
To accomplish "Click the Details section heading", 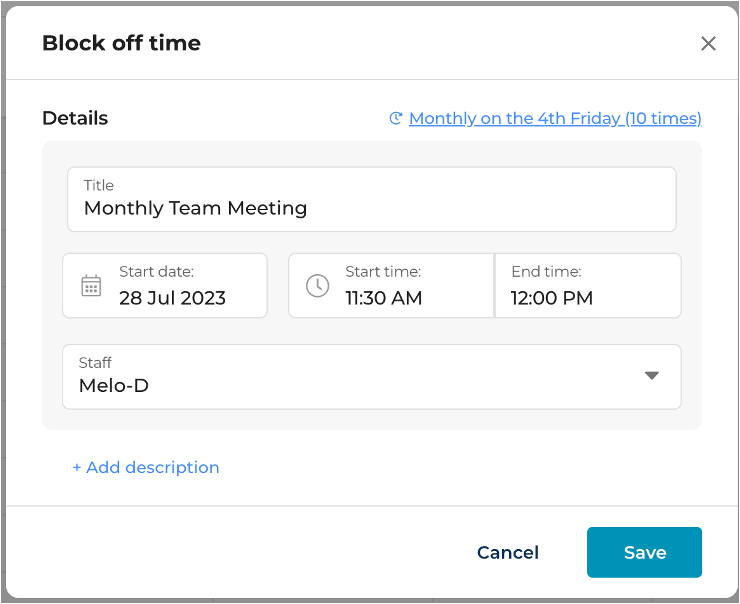I will tap(75, 118).
